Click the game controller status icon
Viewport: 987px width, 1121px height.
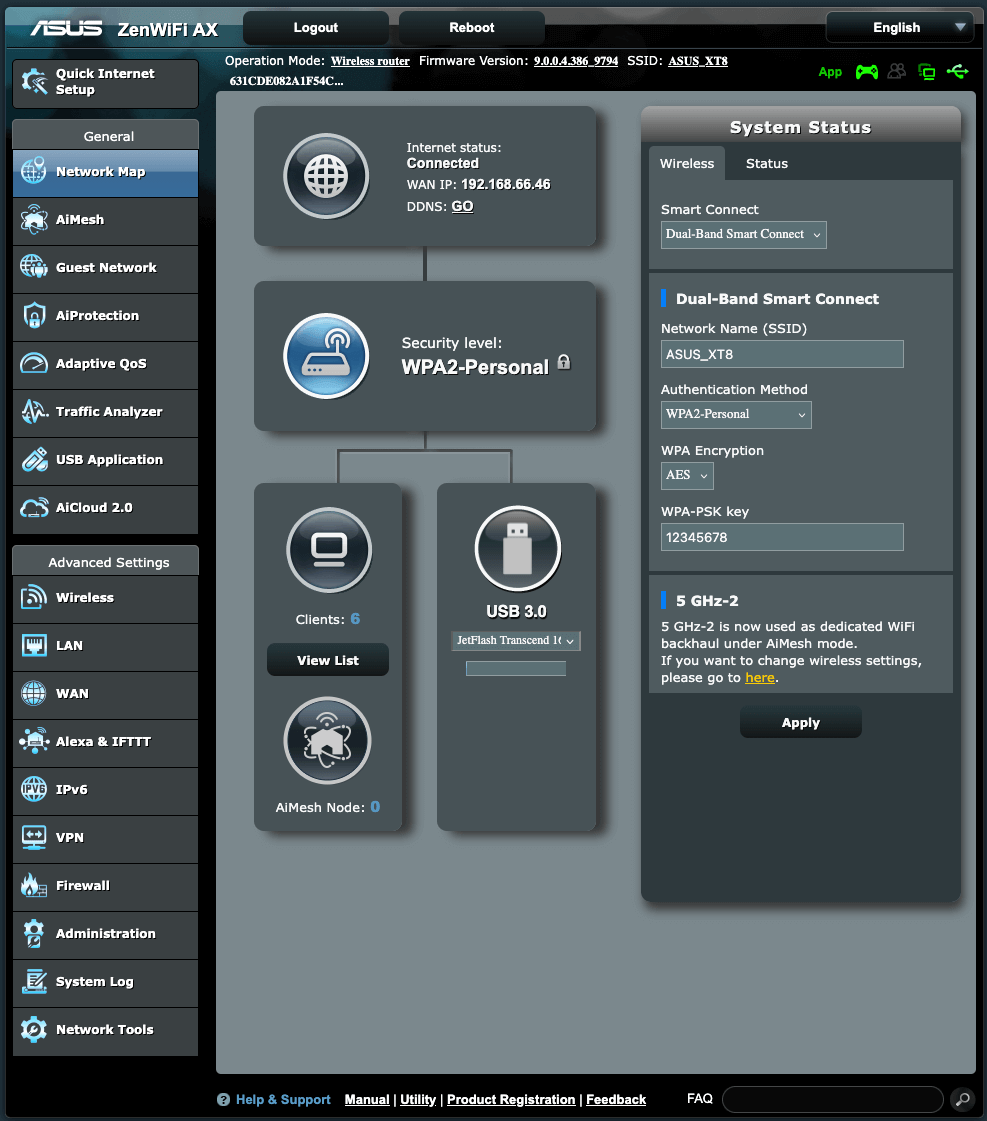click(x=867, y=71)
